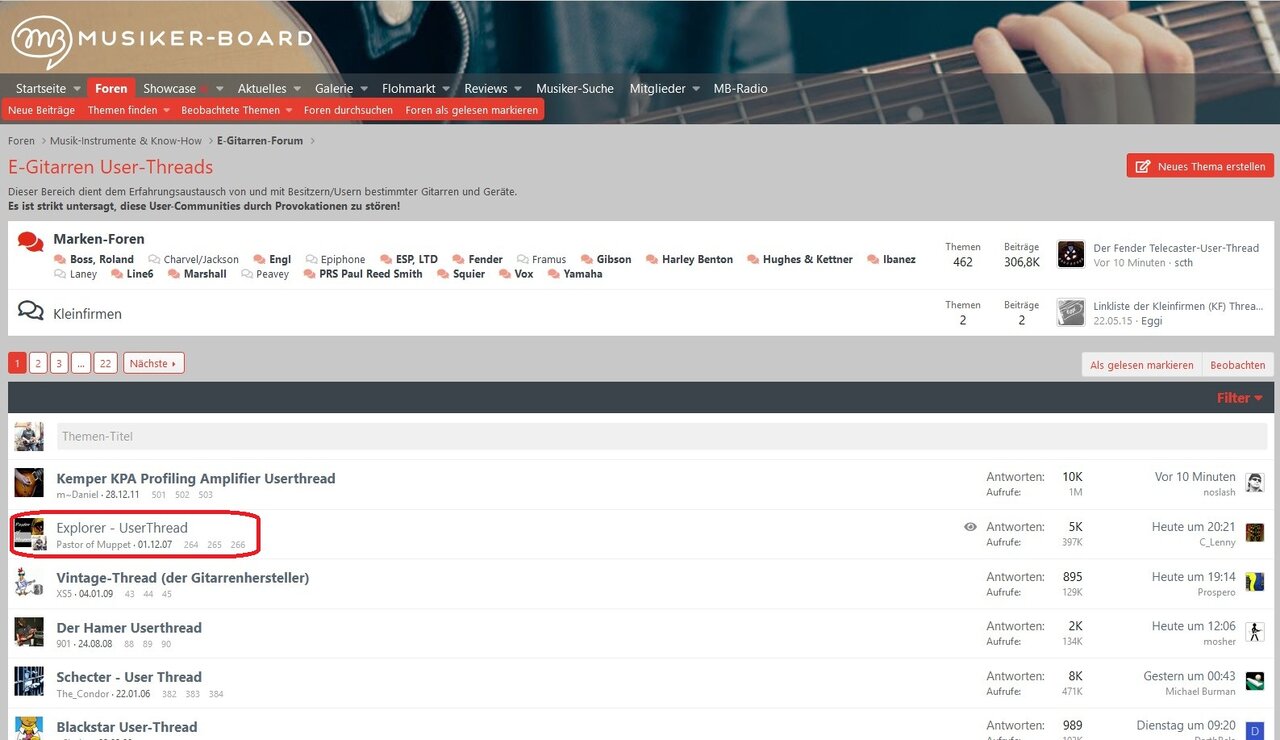Open the Epiphone sub-forum link
This screenshot has width=1280, height=740.
pyautogui.click(x=343, y=259)
